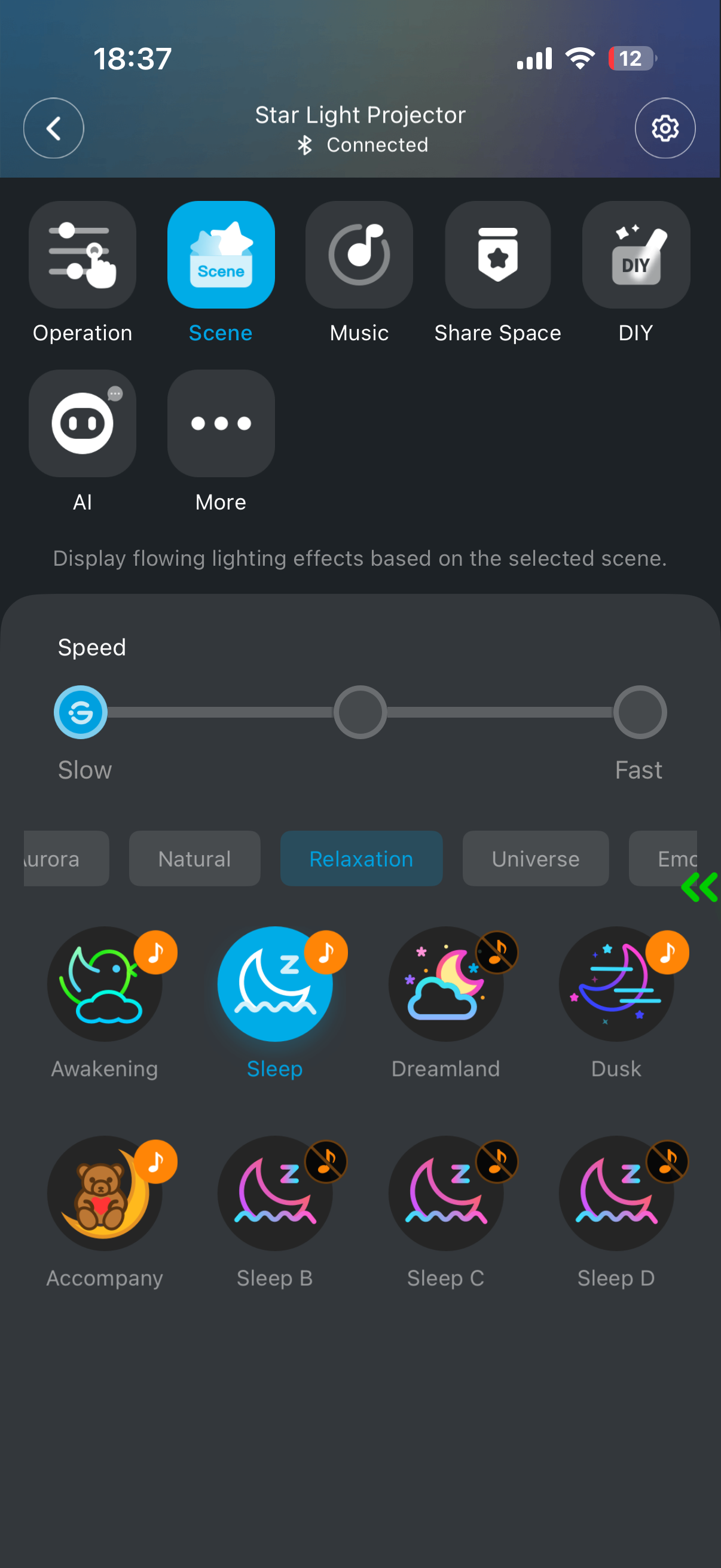The height and width of the screenshot is (1568, 721).
Task: Select the Dusk scene icon
Action: coord(616,984)
